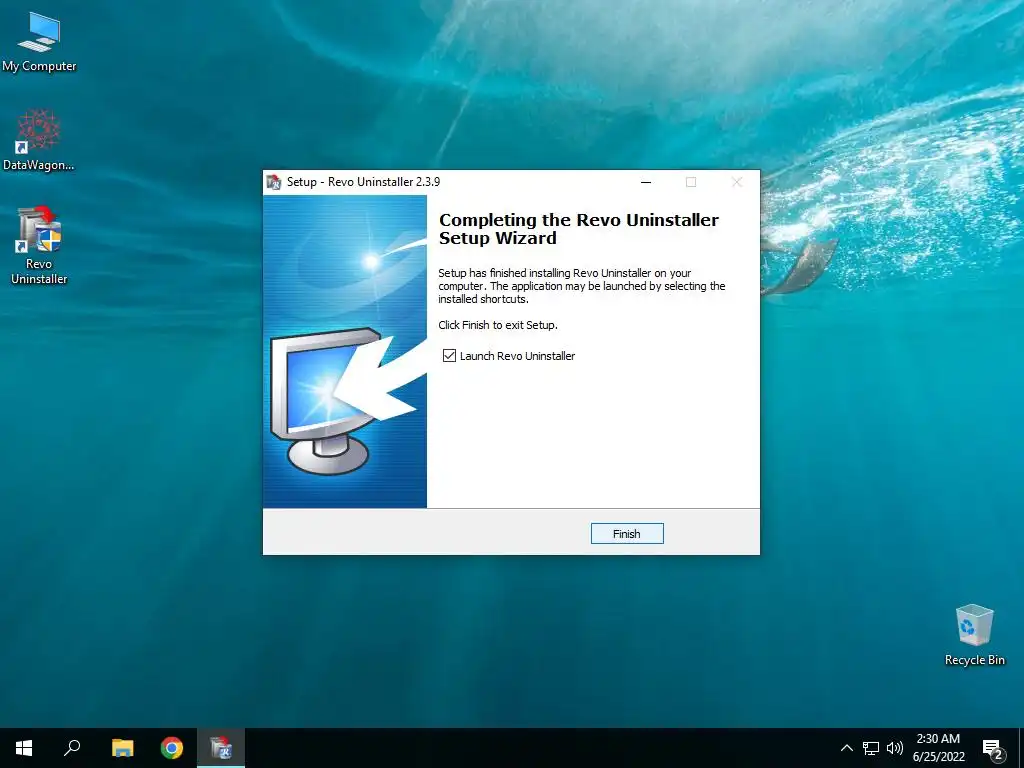1024x768 pixels.
Task: Click the setup wizard title bar icon
Action: (274, 182)
